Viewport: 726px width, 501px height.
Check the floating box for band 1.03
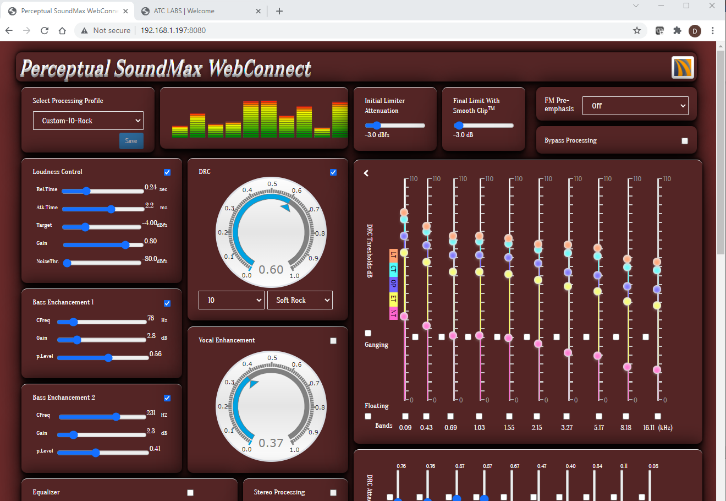click(x=479, y=416)
